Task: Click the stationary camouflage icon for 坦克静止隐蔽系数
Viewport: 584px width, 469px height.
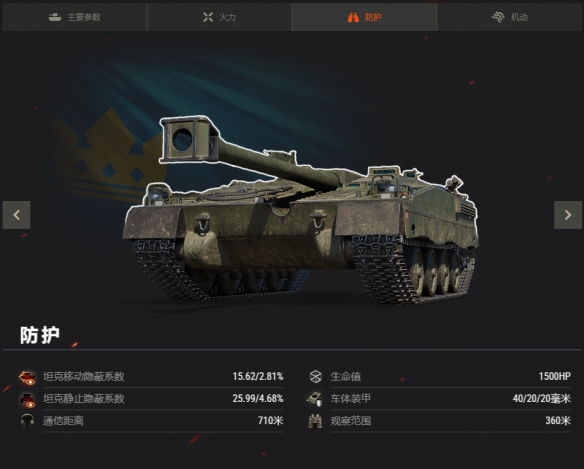Action: [x=28, y=400]
